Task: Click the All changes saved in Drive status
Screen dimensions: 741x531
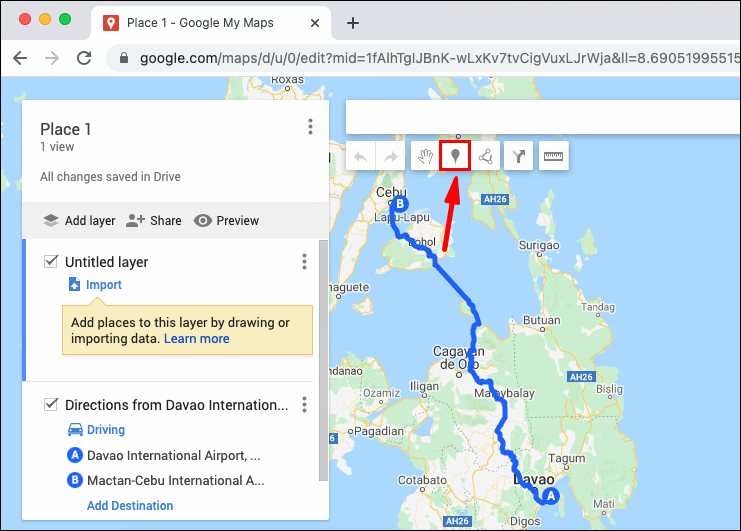Action: pos(110,177)
